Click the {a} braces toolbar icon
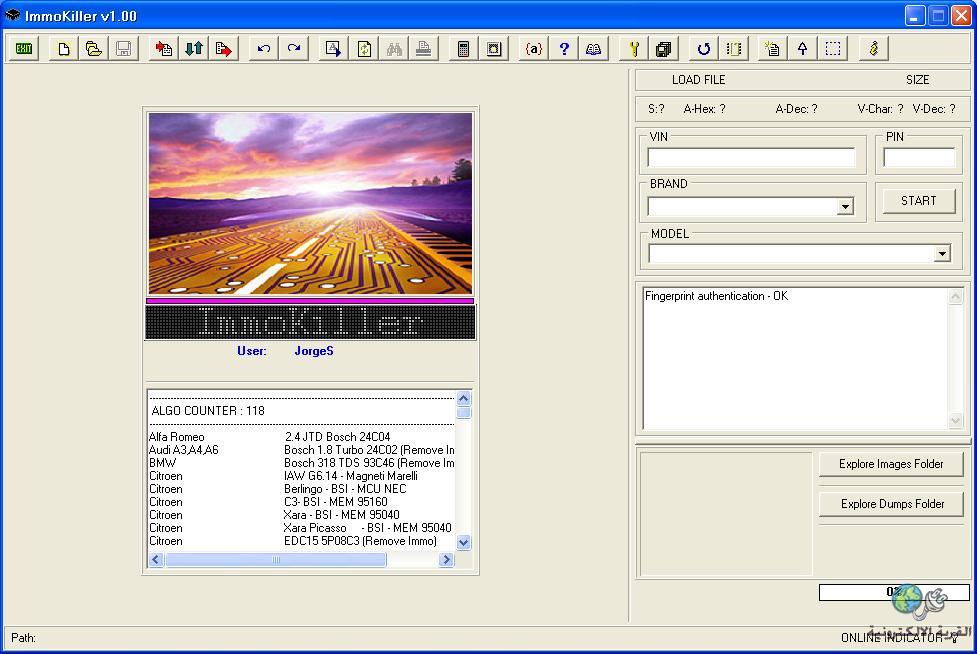 tap(534, 49)
